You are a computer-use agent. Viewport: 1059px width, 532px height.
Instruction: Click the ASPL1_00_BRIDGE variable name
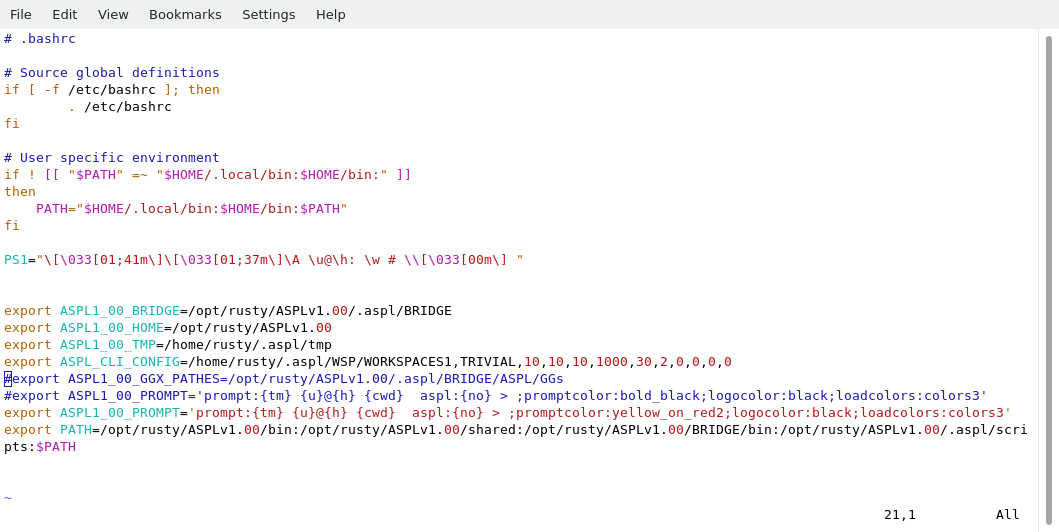[120, 311]
